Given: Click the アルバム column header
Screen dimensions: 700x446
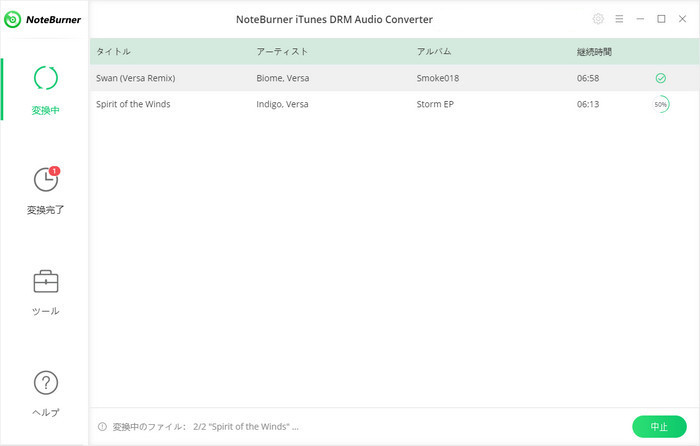Looking at the screenshot, I should 434,51.
